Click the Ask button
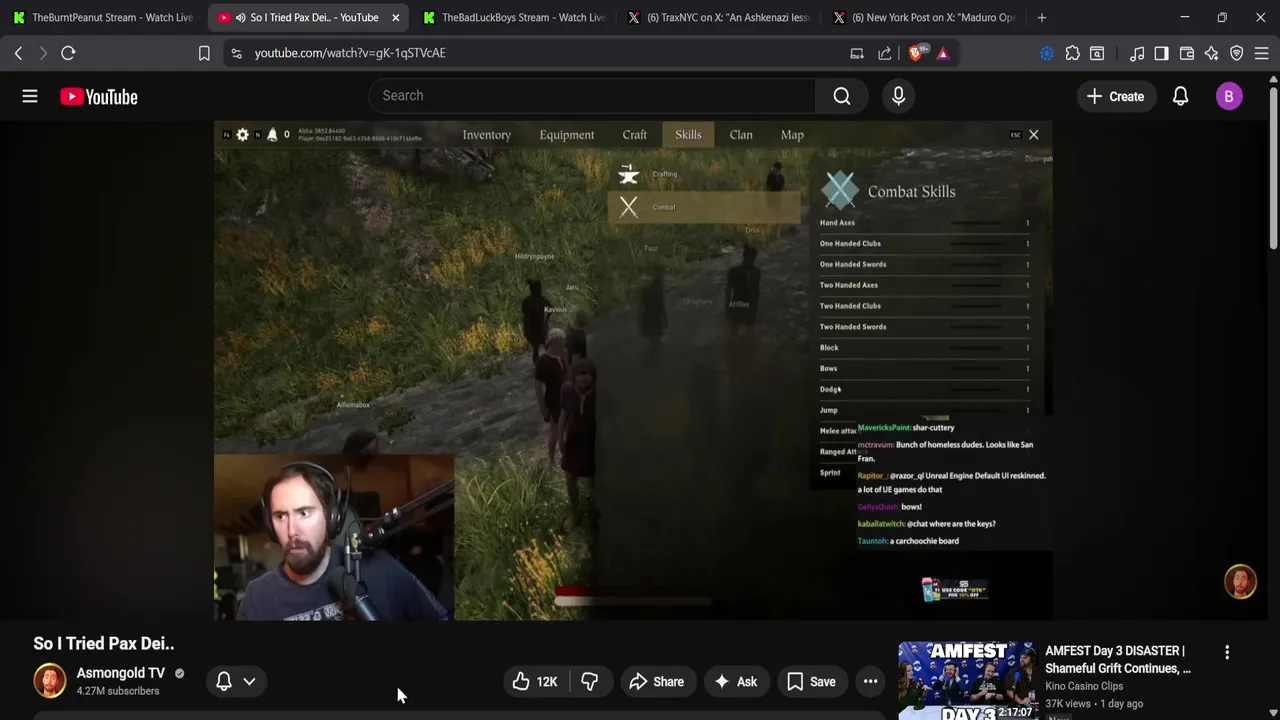The image size is (1280, 720). click(735, 682)
